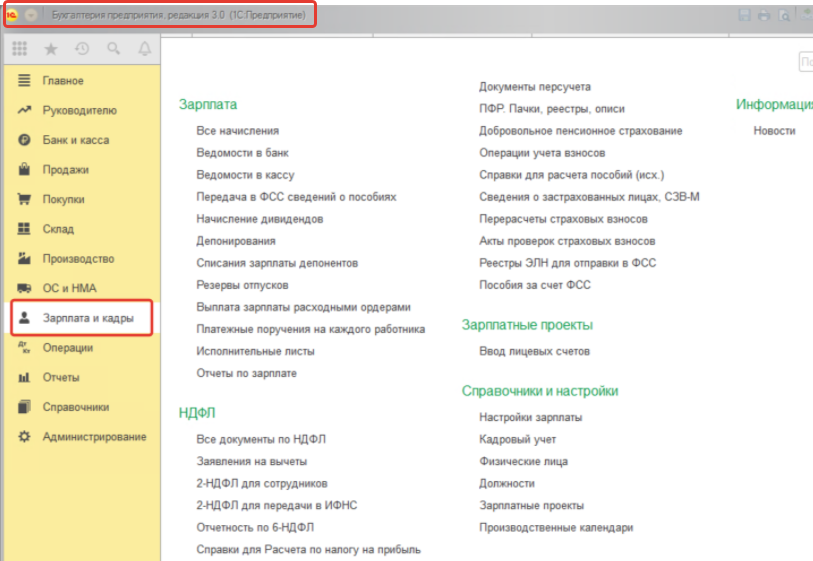Open the Операции section
The image size is (813, 561).
[68, 348]
